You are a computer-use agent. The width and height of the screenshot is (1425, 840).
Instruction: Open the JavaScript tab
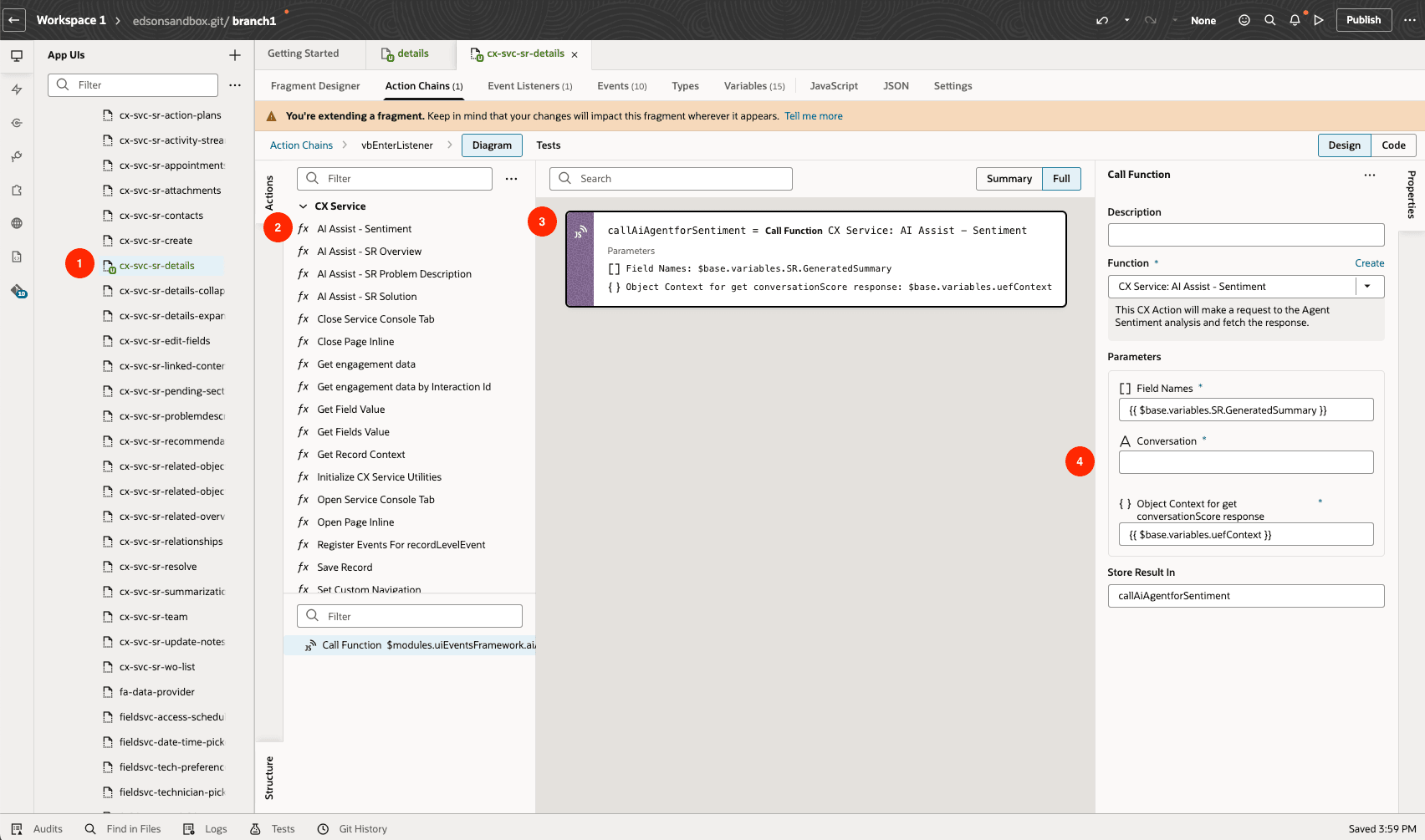point(834,86)
